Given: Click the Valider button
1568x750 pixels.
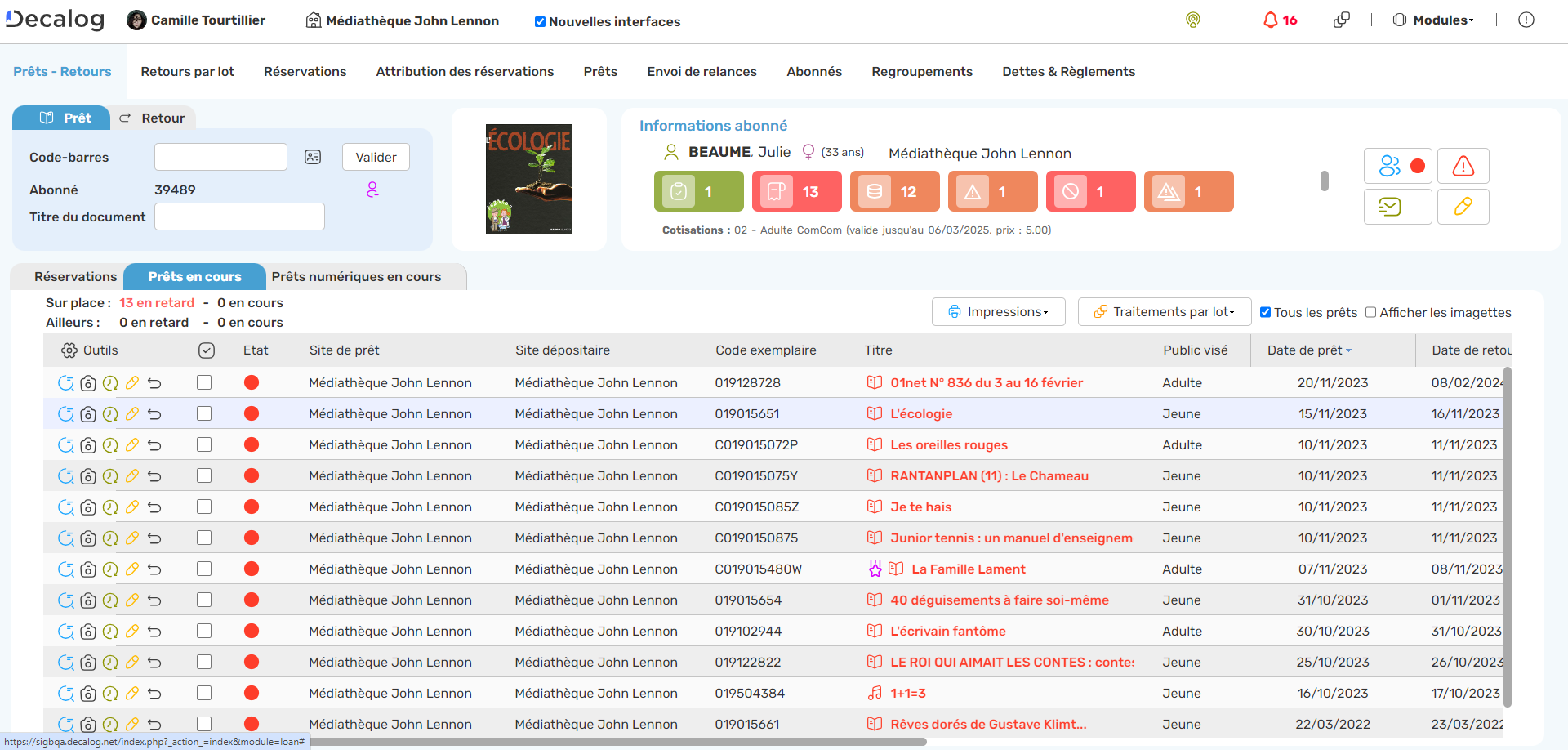Looking at the screenshot, I should click(x=376, y=157).
